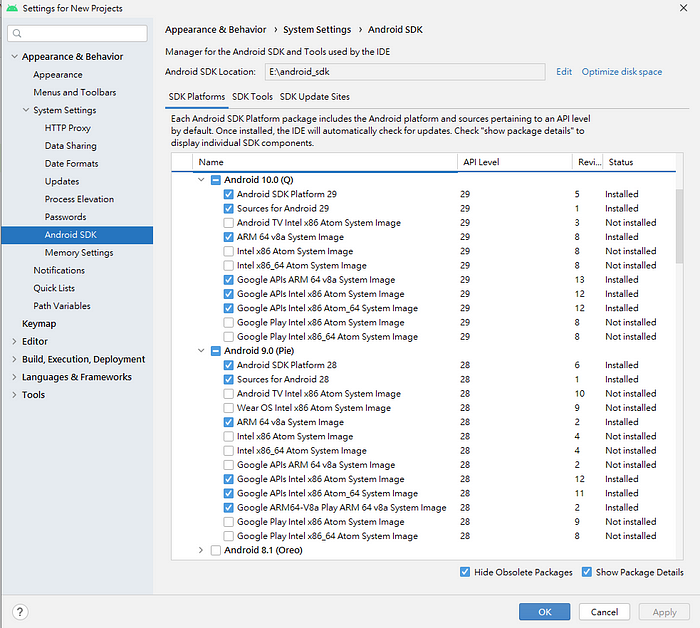Viewport: 700px width, 628px height.
Task: Select the Intel x86 Atom System Image API 28 row
Action: 423,437
